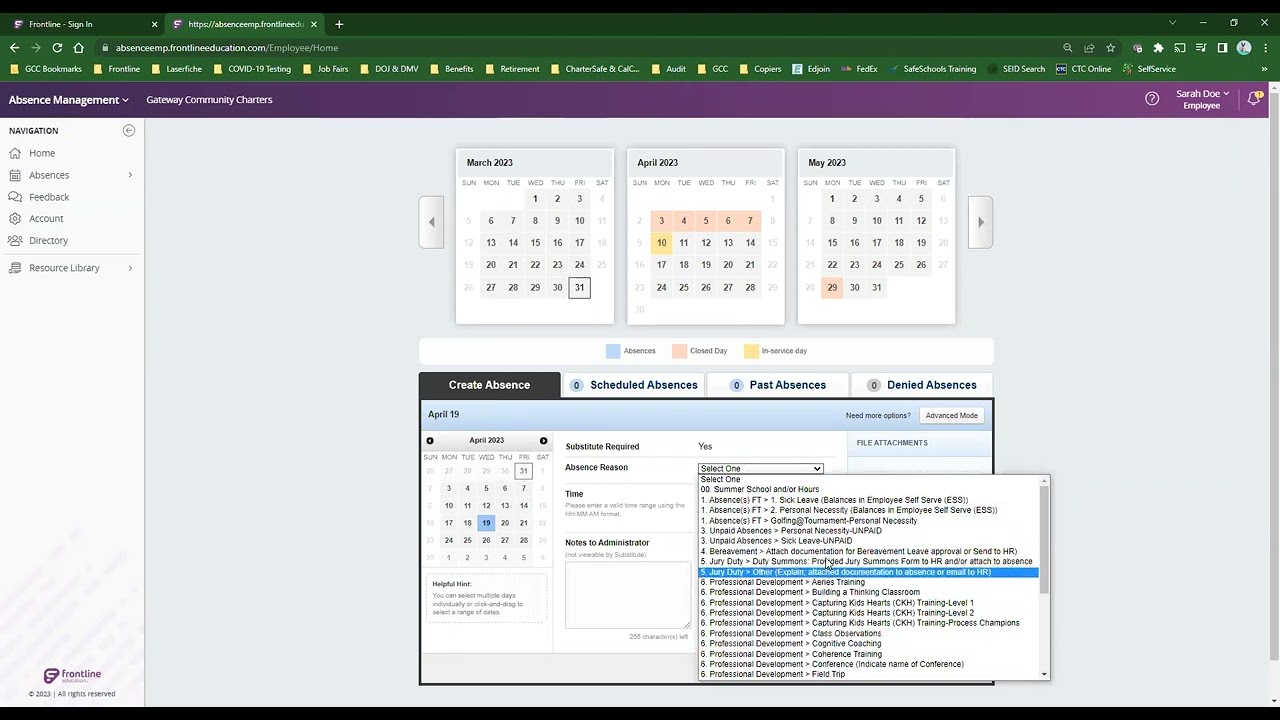Collapse the navigation panel arrow
The height and width of the screenshot is (720, 1280).
click(129, 131)
